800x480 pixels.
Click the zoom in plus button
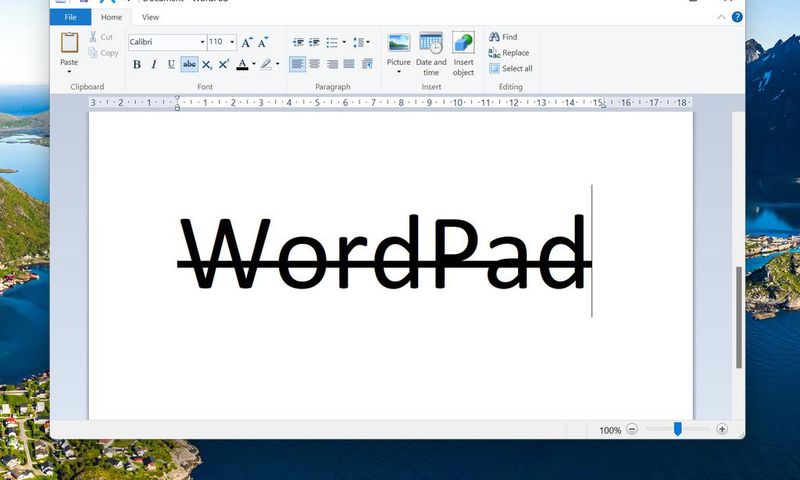pyautogui.click(x=722, y=429)
